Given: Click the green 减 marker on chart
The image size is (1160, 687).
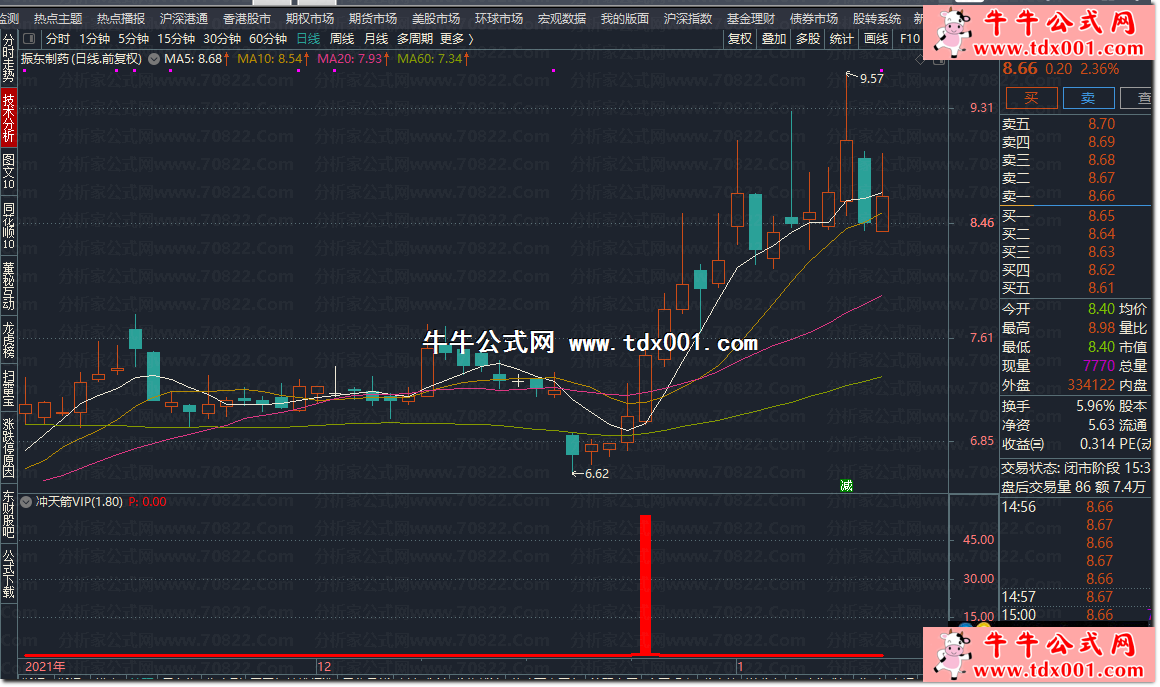Looking at the screenshot, I should [846, 486].
